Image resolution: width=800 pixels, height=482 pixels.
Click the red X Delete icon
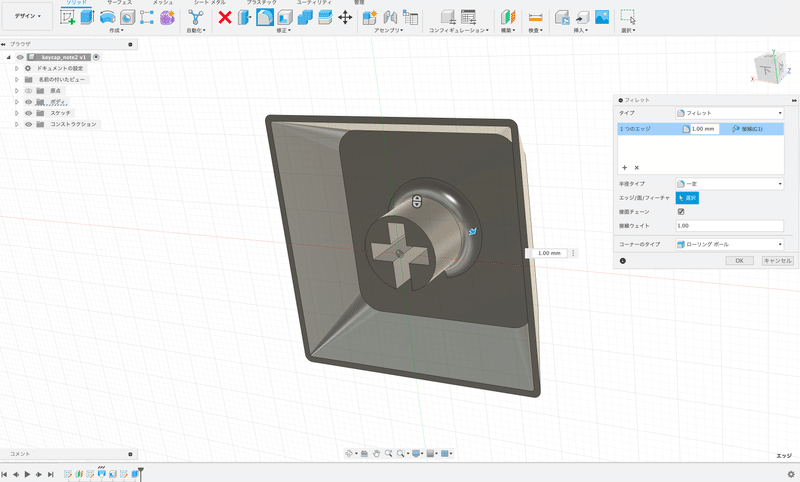pyautogui.click(x=225, y=17)
